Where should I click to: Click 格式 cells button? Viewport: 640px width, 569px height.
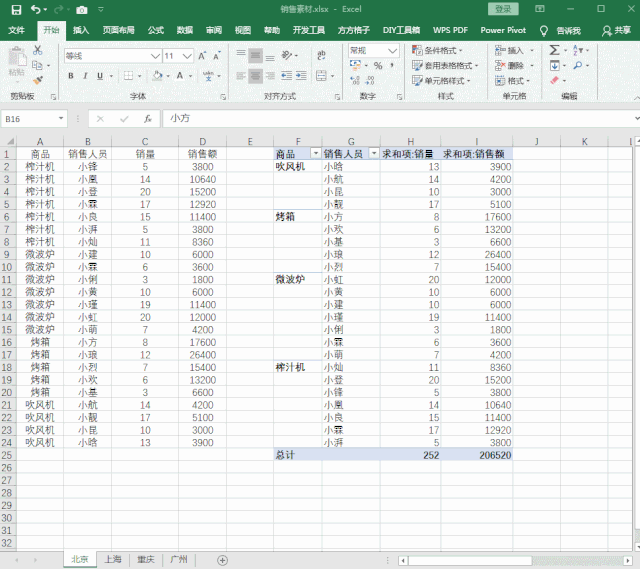pyautogui.click(x=512, y=80)
